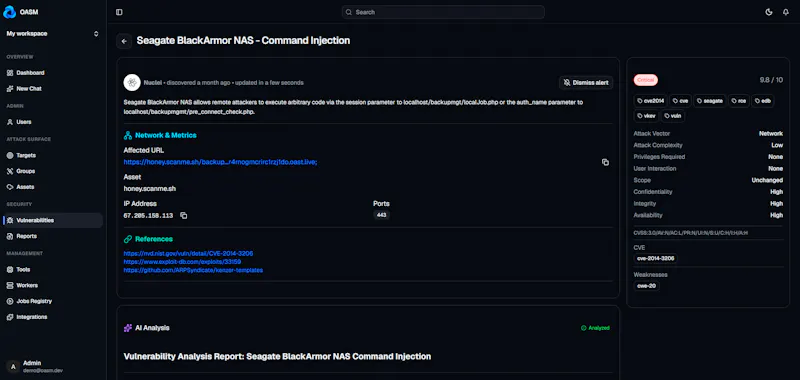Open New Chat in sidebar
The image size is (800, 380).
pos(52,89)
